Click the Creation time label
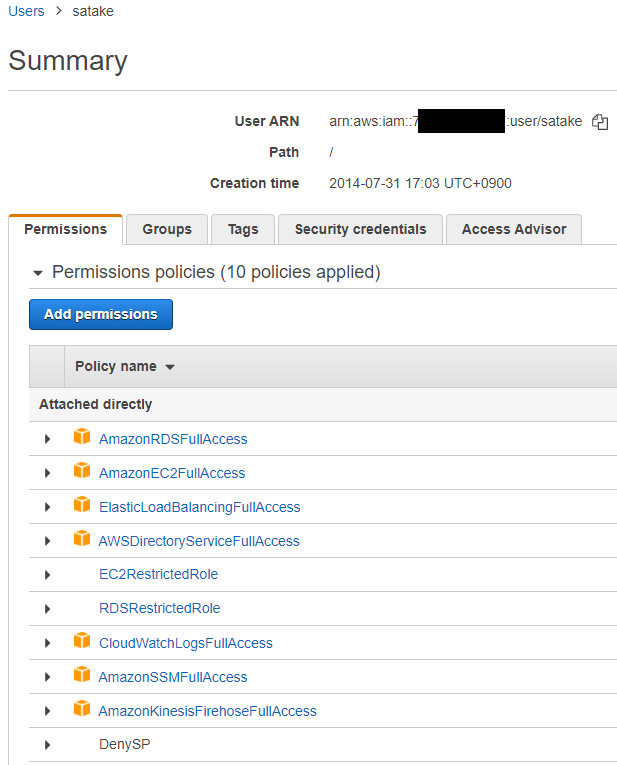Viewport: 617px width, 765px height. [x=255, y=183]
